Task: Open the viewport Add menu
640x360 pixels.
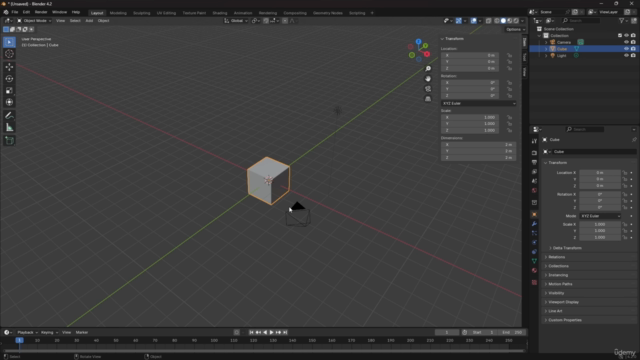Action: [89, 21]
